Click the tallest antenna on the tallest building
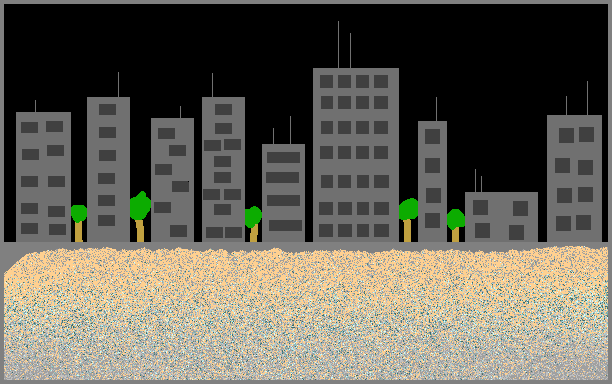 [338, 44]
